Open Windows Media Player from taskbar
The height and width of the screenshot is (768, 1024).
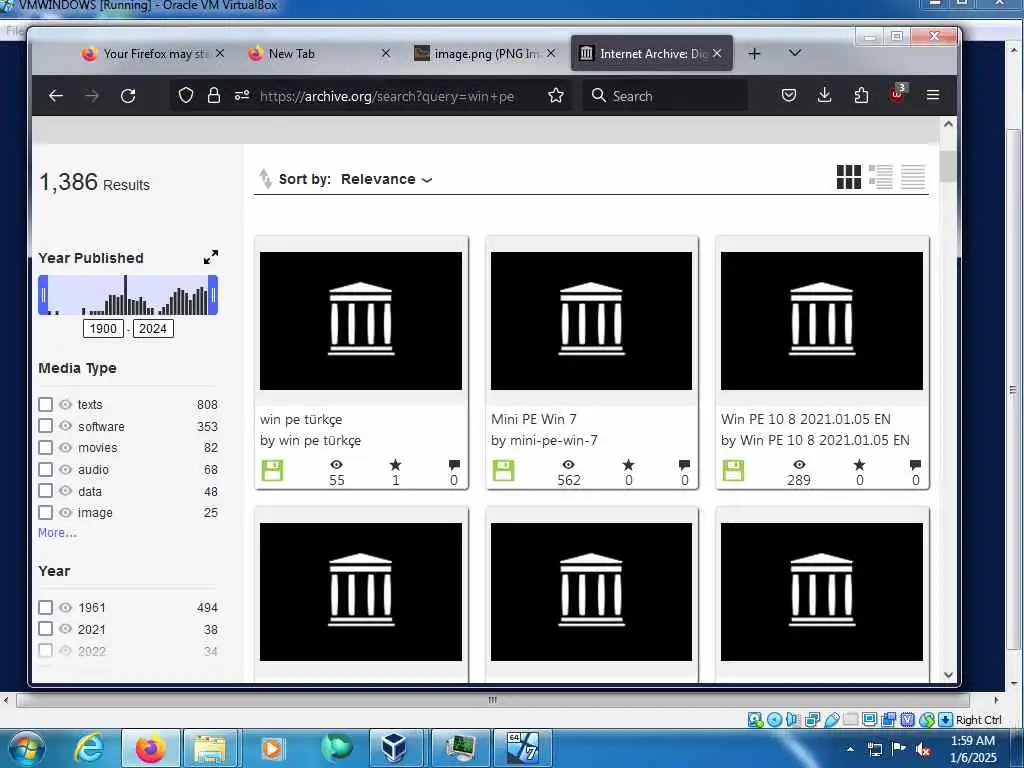click(272, 748)
